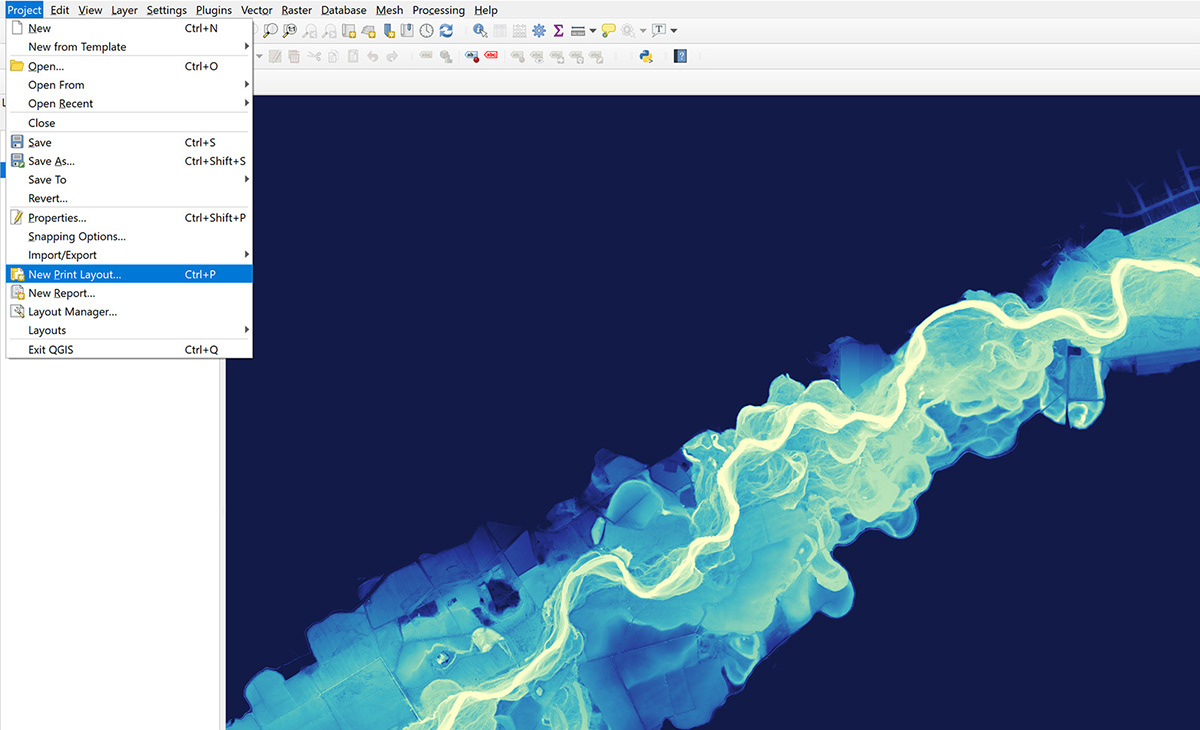Open the Raster menu
This screenshot has height=730, width=1200.
click(296, 10)
